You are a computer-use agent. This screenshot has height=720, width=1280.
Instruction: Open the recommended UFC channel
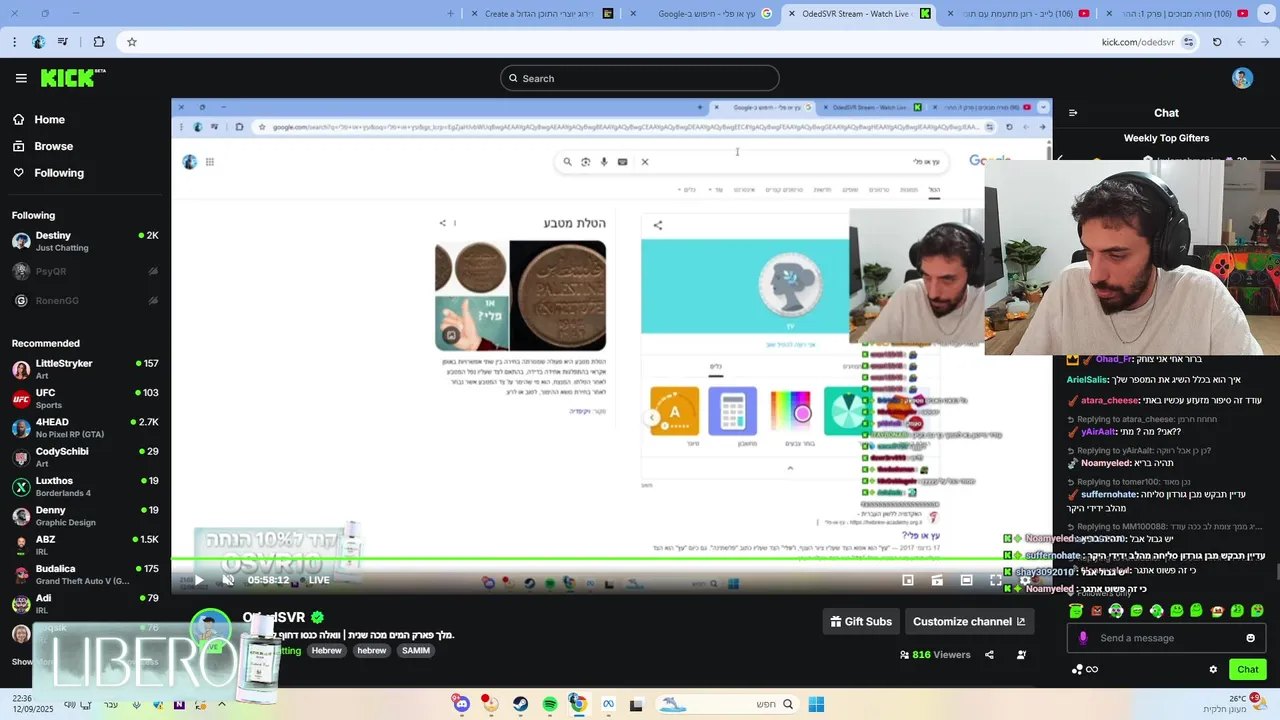pos(85,398)
